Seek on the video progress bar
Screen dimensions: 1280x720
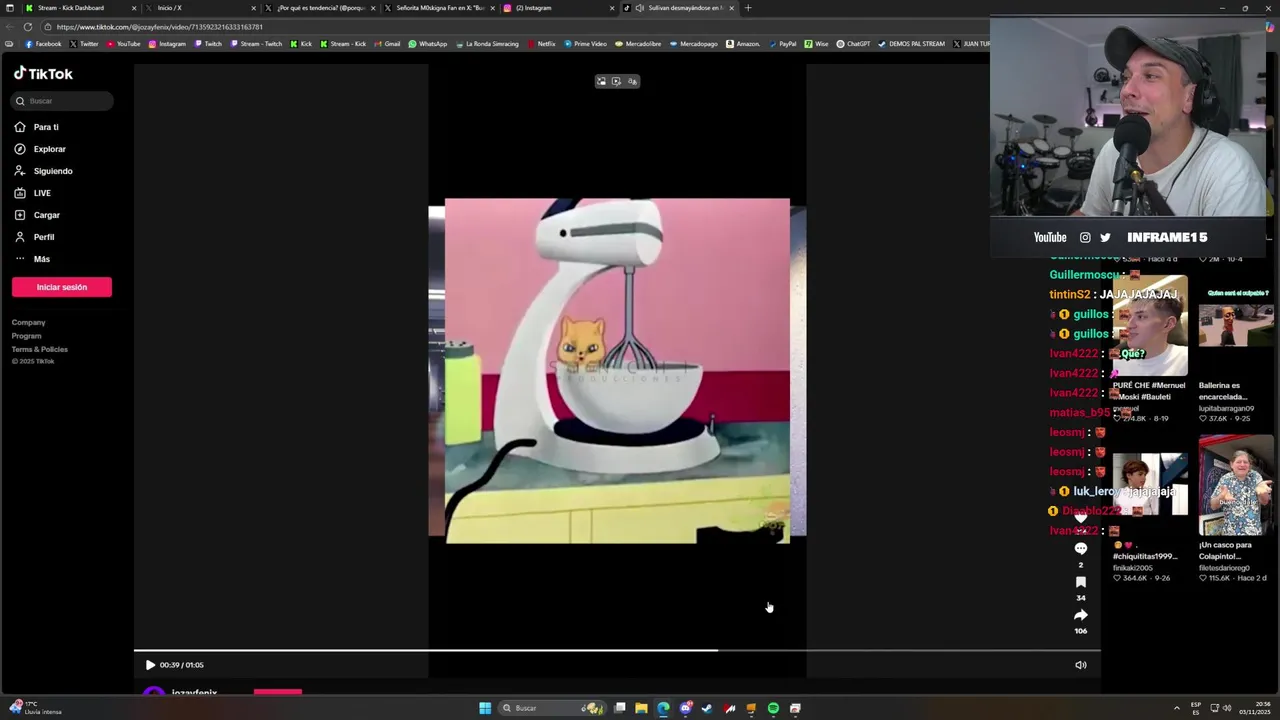coord(617,650)
